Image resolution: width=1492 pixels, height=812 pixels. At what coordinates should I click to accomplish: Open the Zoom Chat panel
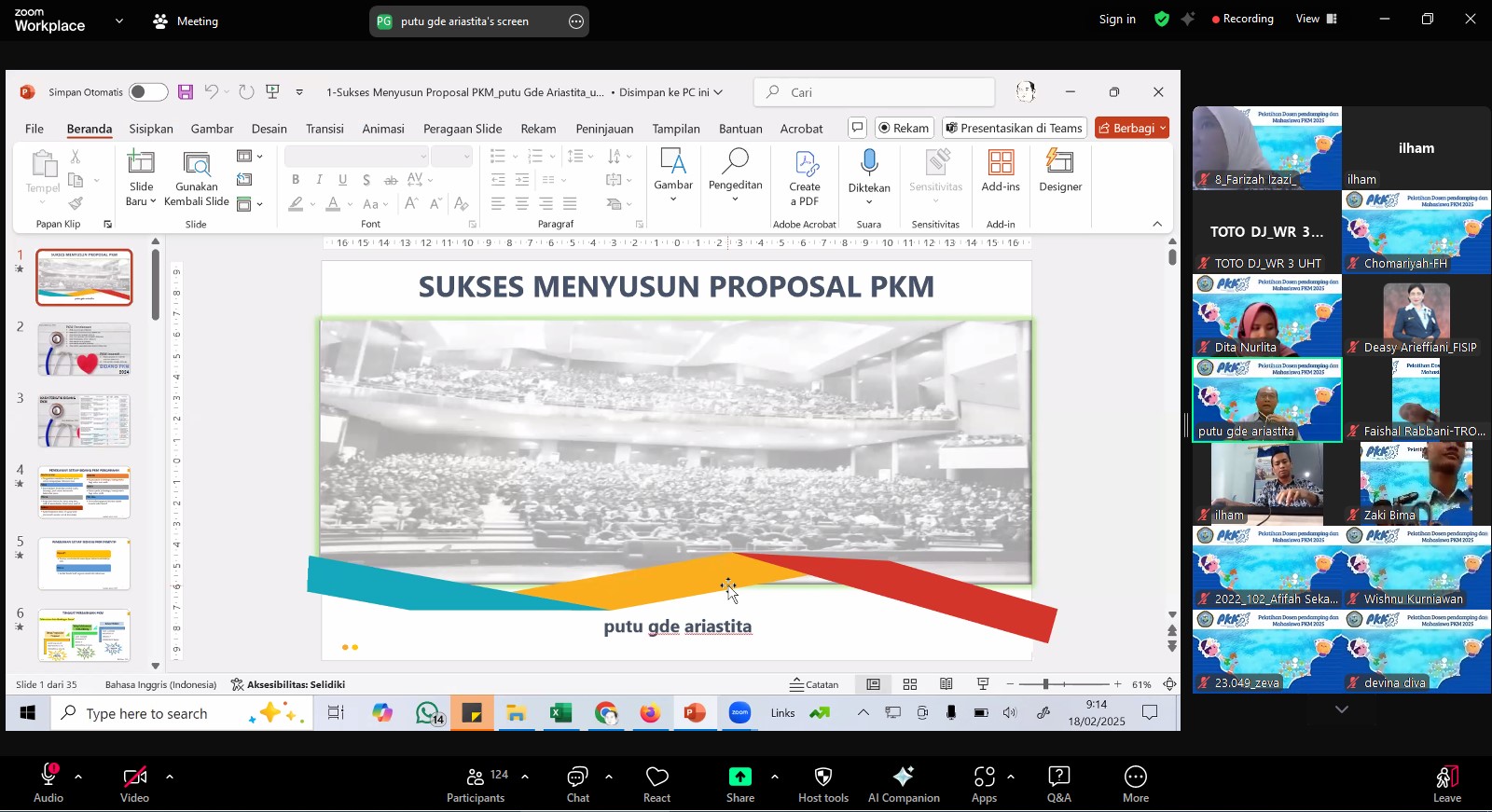tap(577, 778)
